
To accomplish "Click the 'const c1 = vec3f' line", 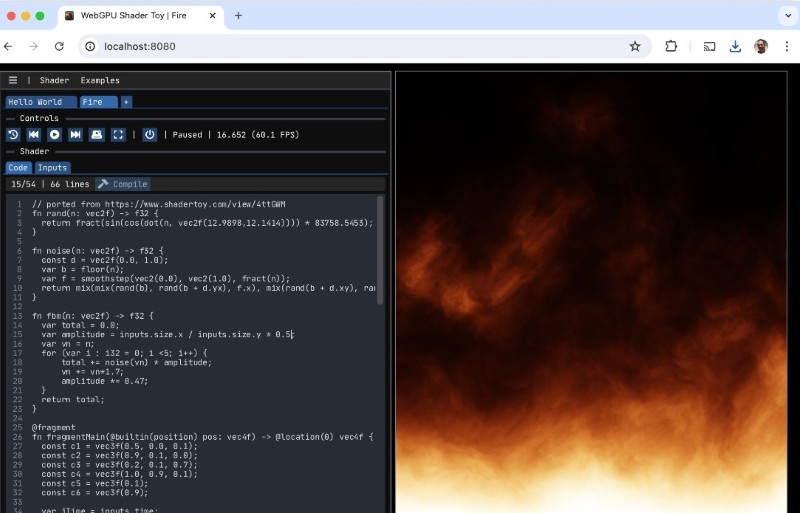I will click(119, 446).
